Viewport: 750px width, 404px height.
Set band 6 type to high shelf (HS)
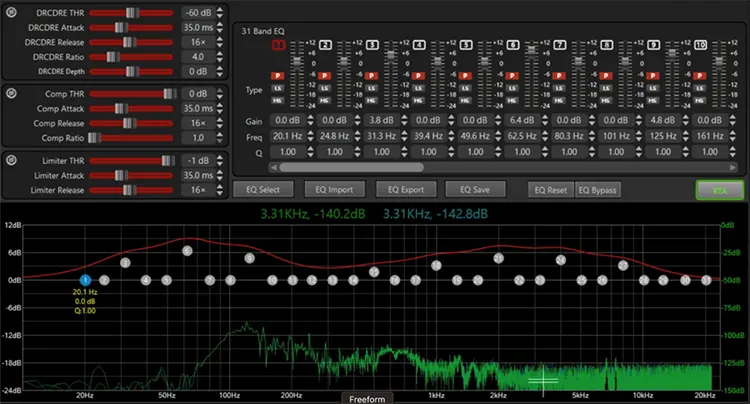512,100
